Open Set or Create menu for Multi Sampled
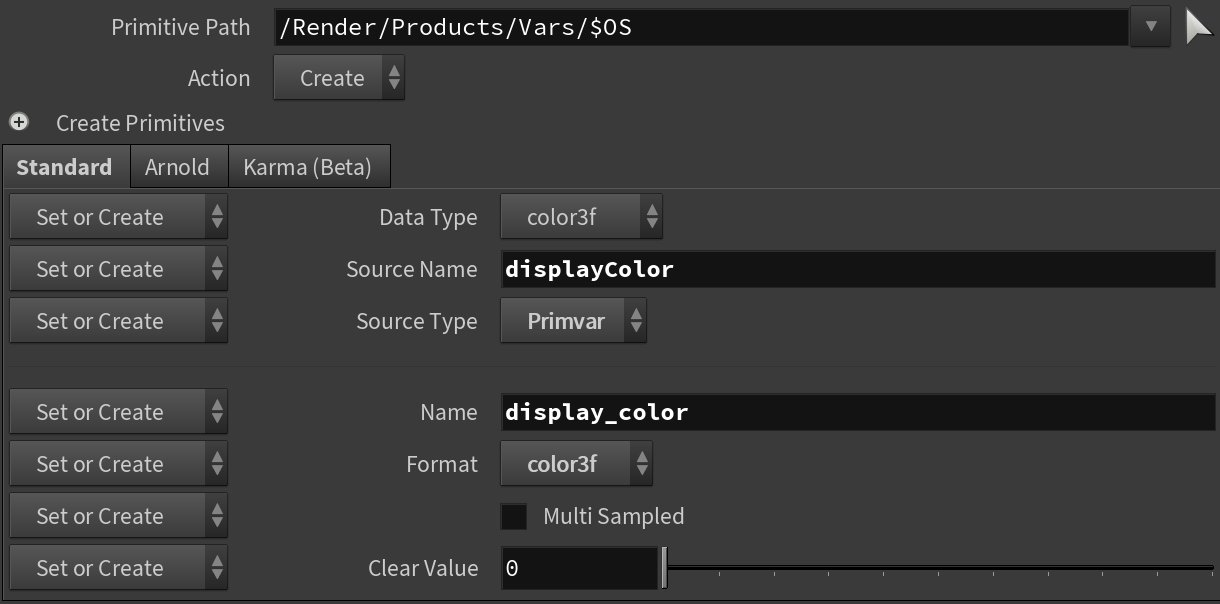1220x604 pixels. tap(118, 516)
